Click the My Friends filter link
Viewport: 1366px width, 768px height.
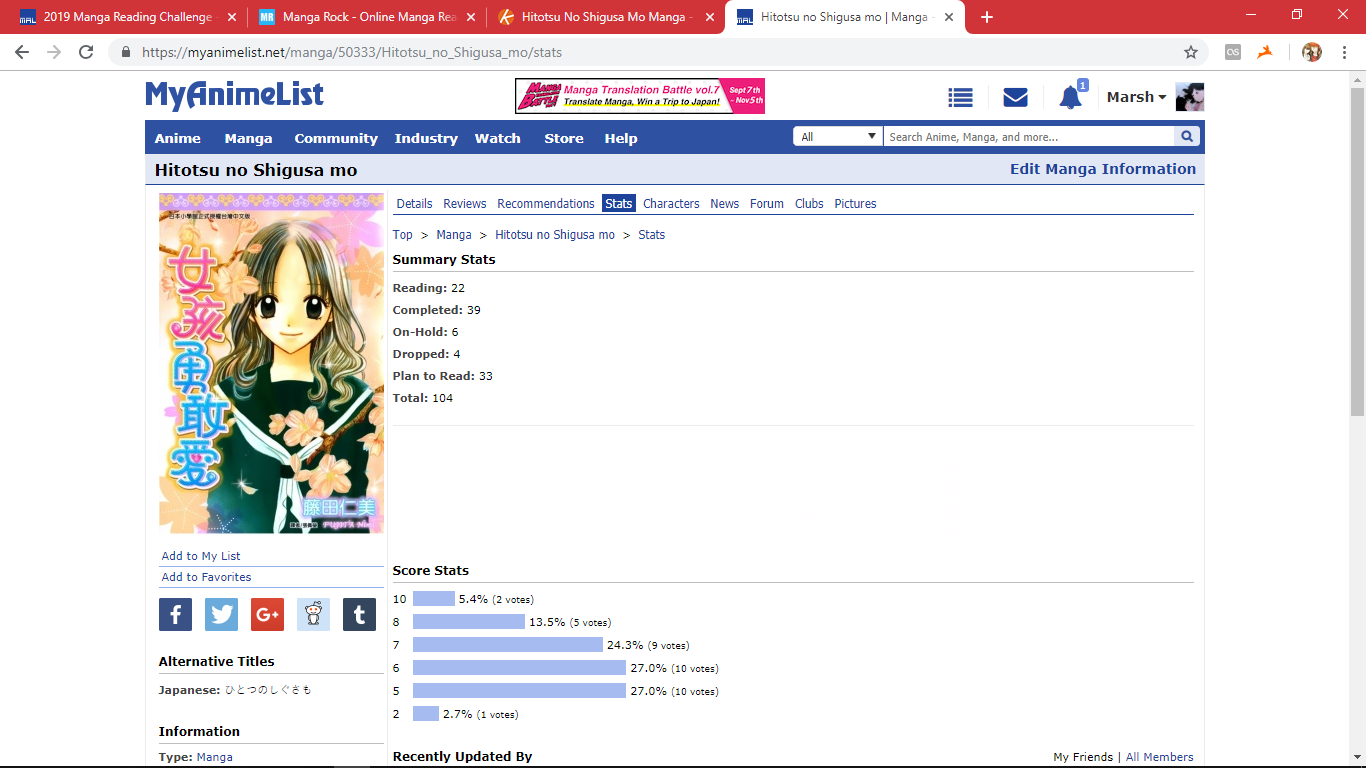[1083, 757]
